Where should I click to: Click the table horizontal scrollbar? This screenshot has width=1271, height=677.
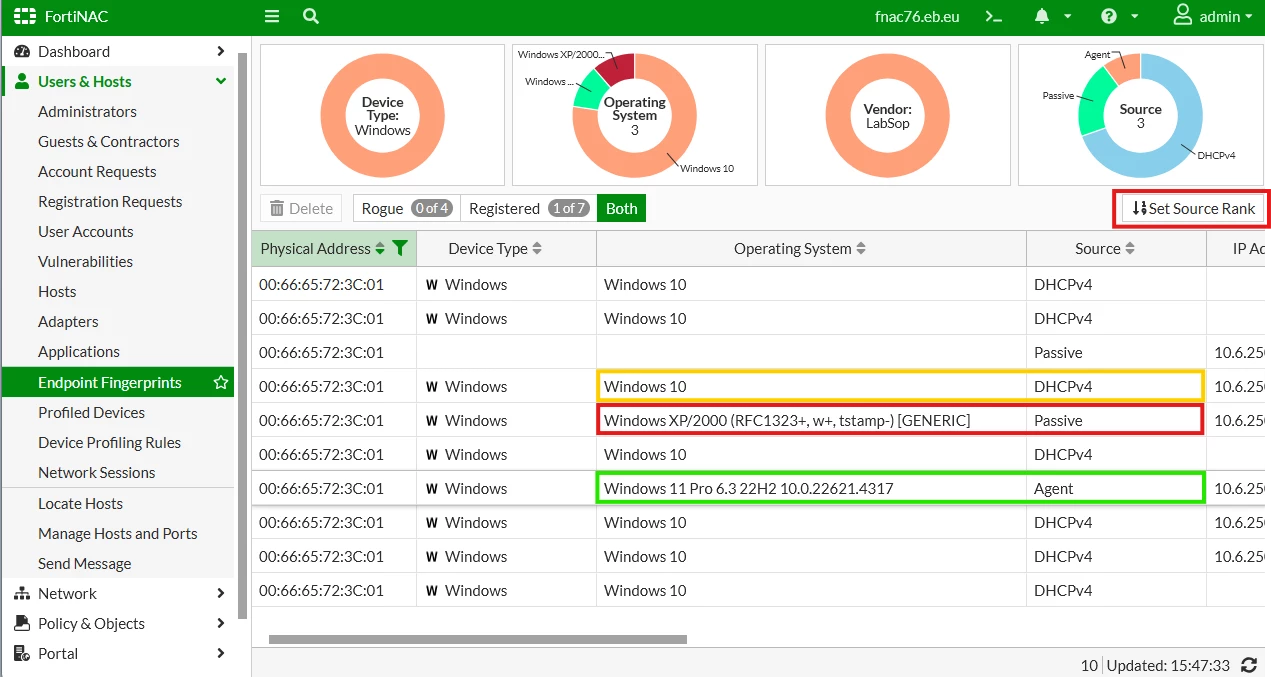[x=478, y=639]
